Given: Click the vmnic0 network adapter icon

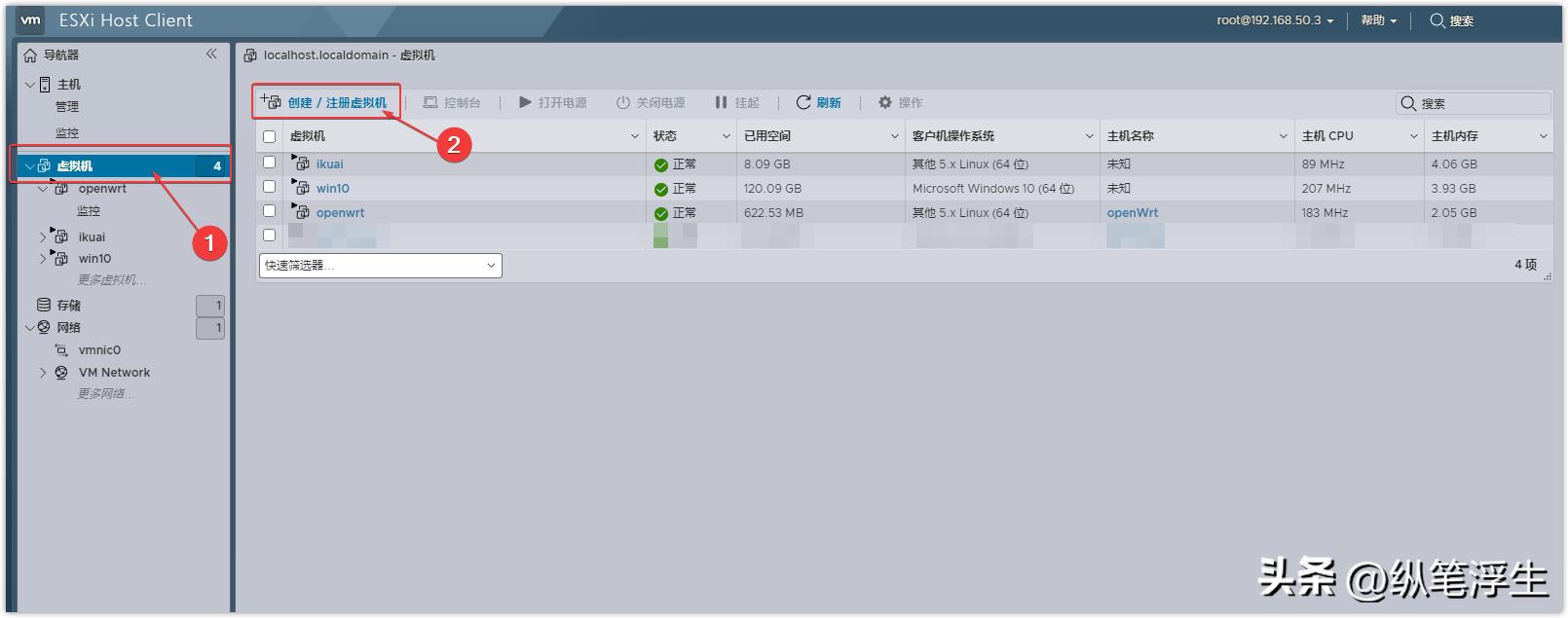Looking at the screenshot, I should point(61,350).
